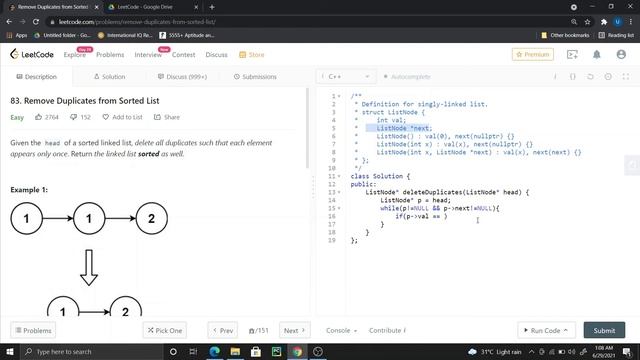Click the weather Light rain tray item

point(495,351)
